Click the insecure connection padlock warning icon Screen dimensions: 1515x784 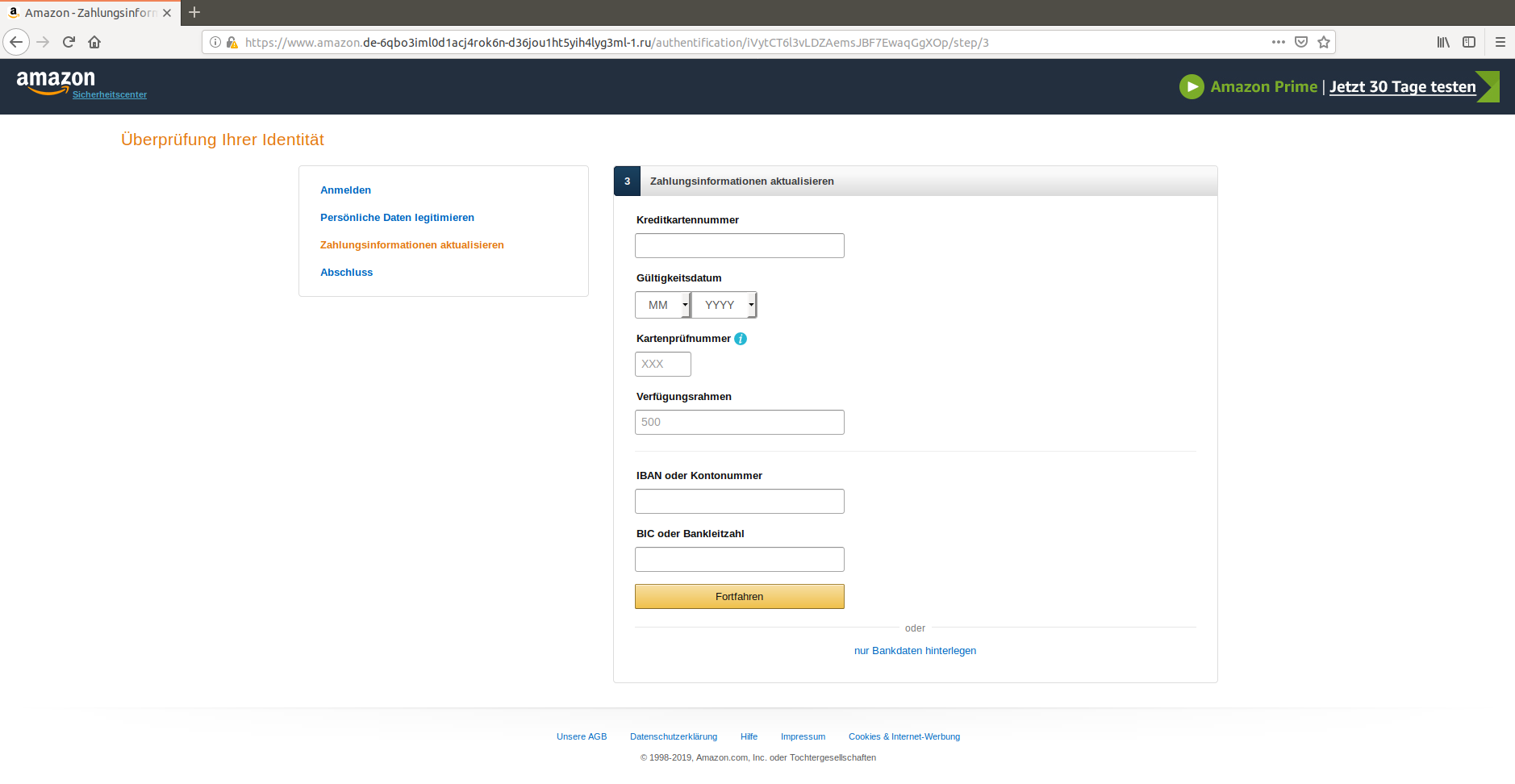click(x=232, y=42)
